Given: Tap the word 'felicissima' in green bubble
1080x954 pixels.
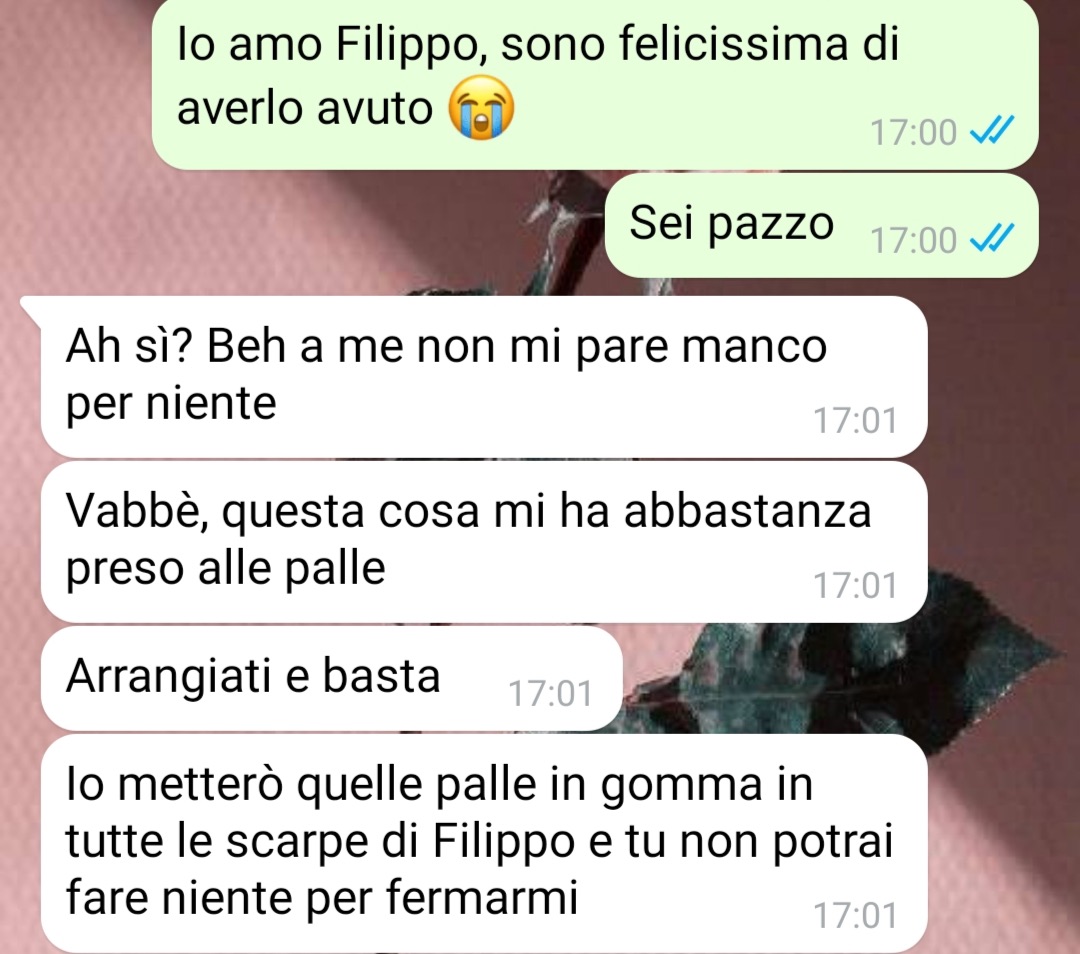Looking at the screenshot, I should click(x=733, y=43).
